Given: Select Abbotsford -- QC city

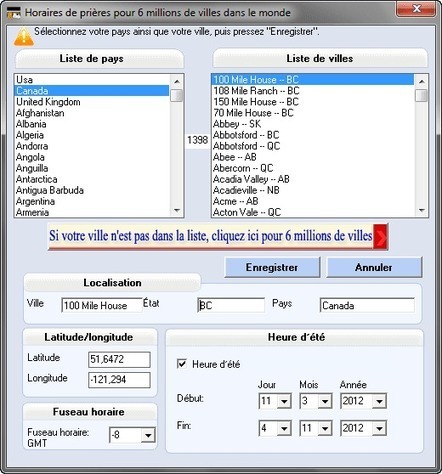Looking at the screenshot, I should [x=313, y=146].
